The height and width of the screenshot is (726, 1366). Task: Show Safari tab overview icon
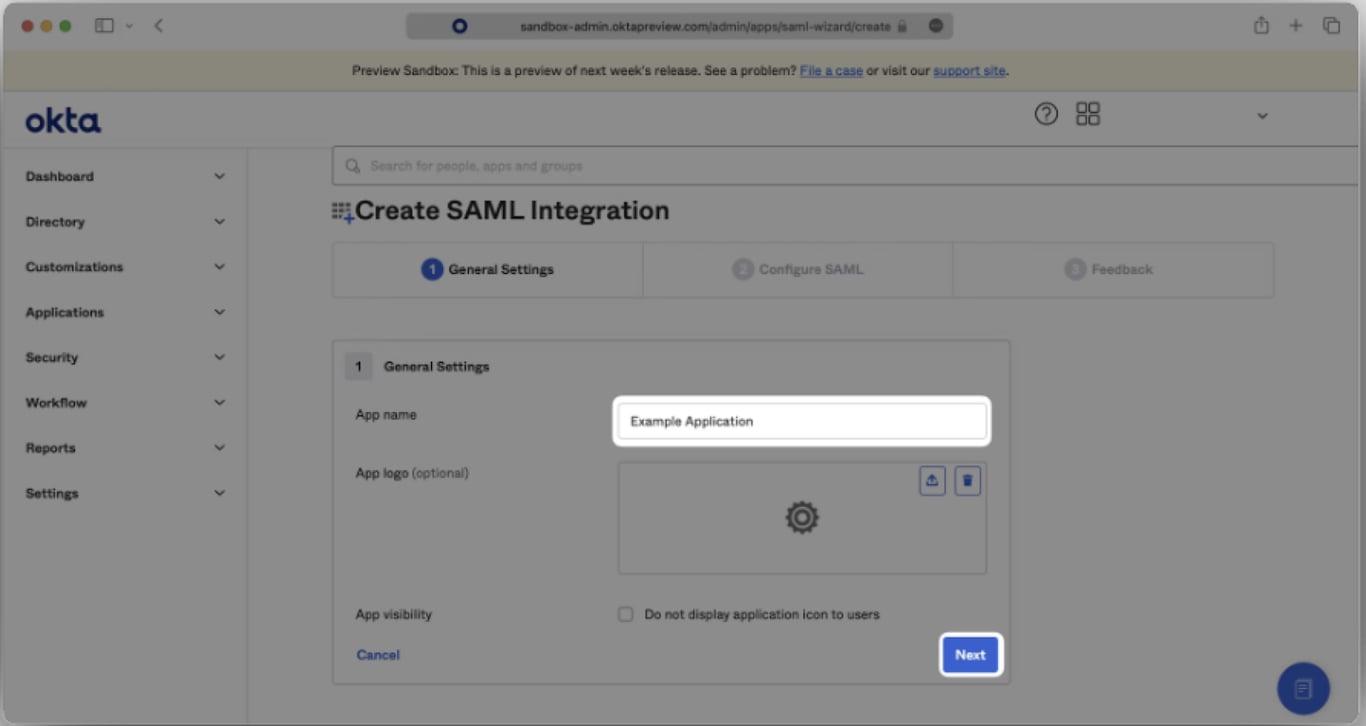tap(1331, 26)
